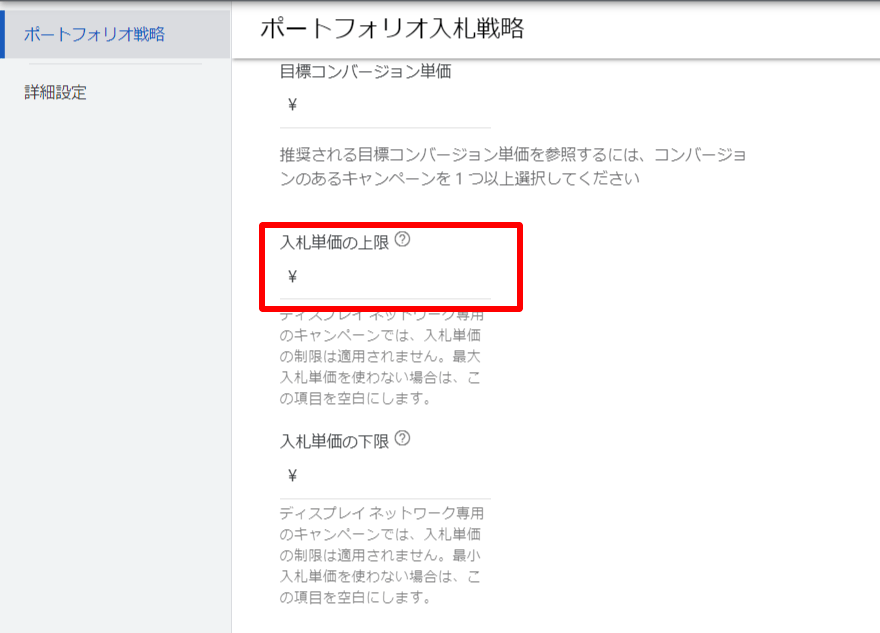Select the ポートフォリオ戦略 sidebar item
This screenshot has width=880, height=633.
(94, 34)
